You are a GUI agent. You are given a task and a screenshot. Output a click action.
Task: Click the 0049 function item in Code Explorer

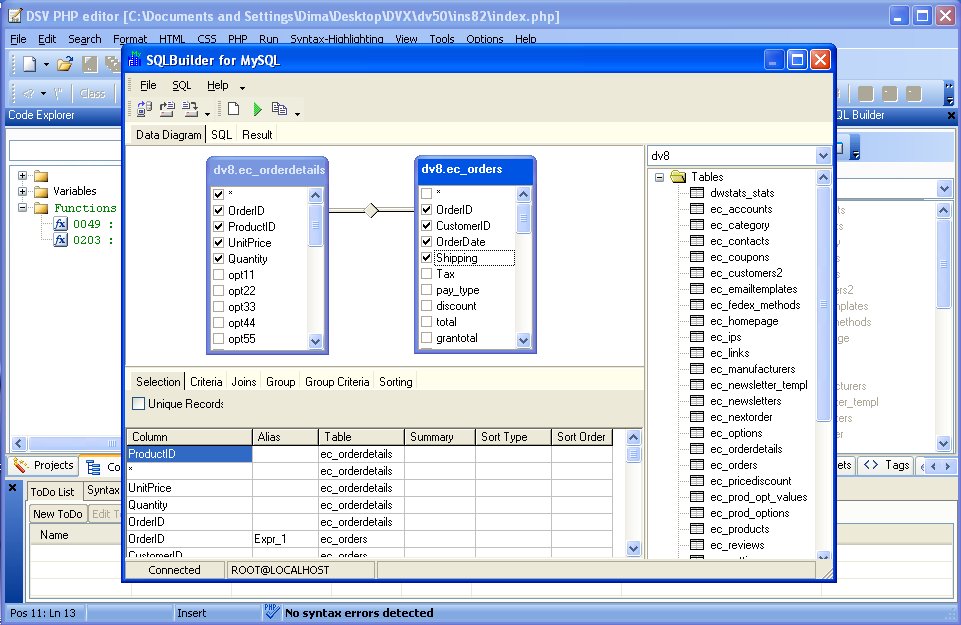(x=86, y=224)
